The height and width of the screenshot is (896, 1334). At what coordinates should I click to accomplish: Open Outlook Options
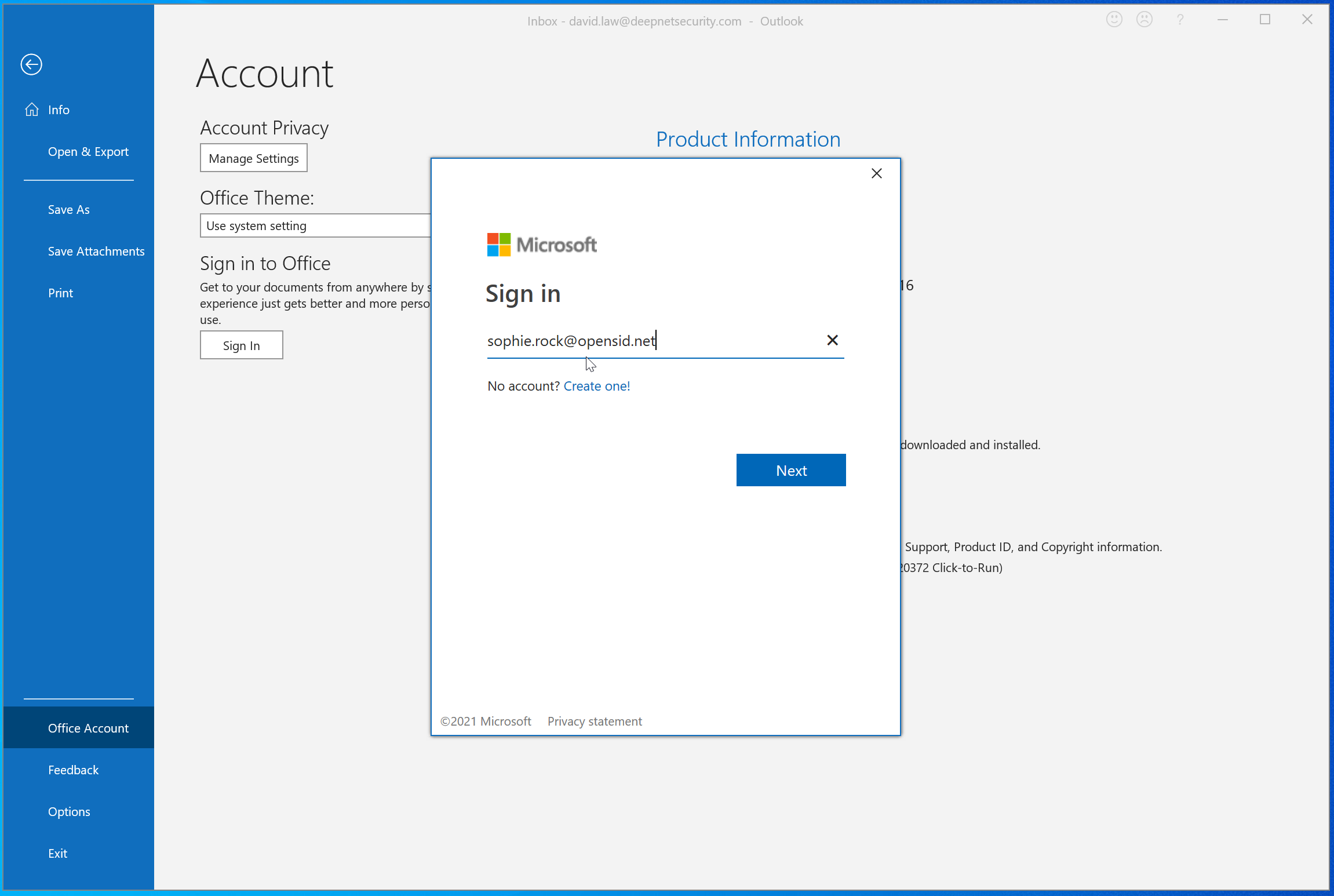point(69,811)
